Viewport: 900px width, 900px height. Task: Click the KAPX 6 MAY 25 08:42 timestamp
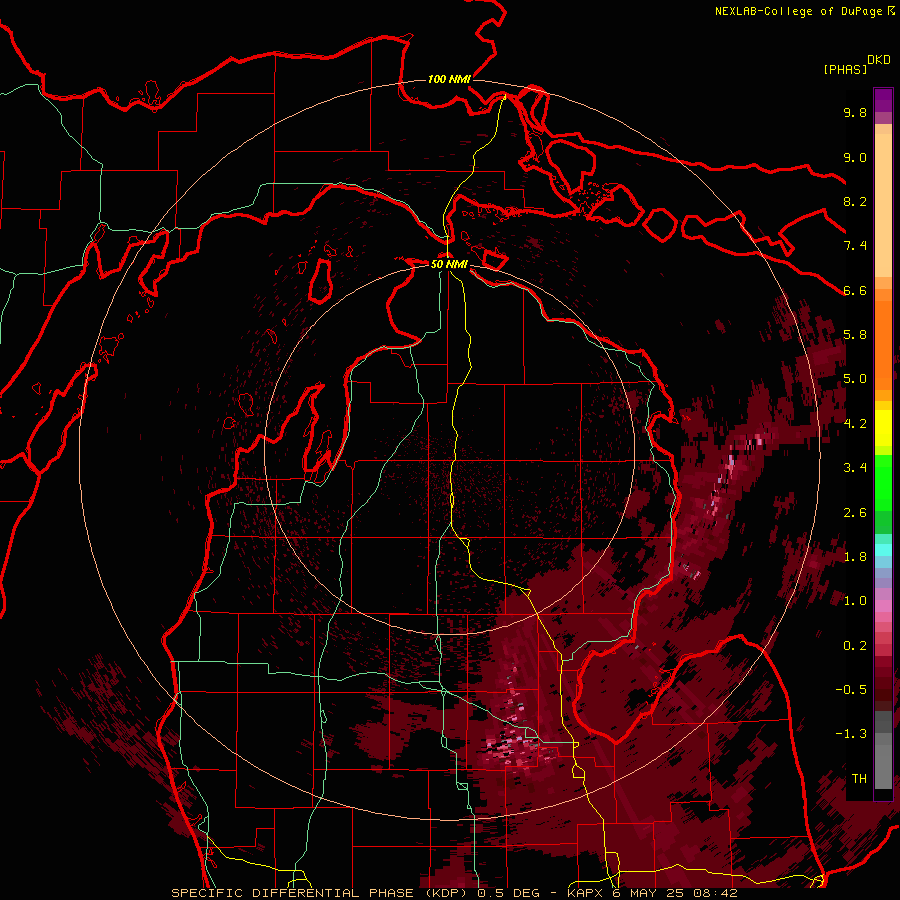(x=652, y=893)
